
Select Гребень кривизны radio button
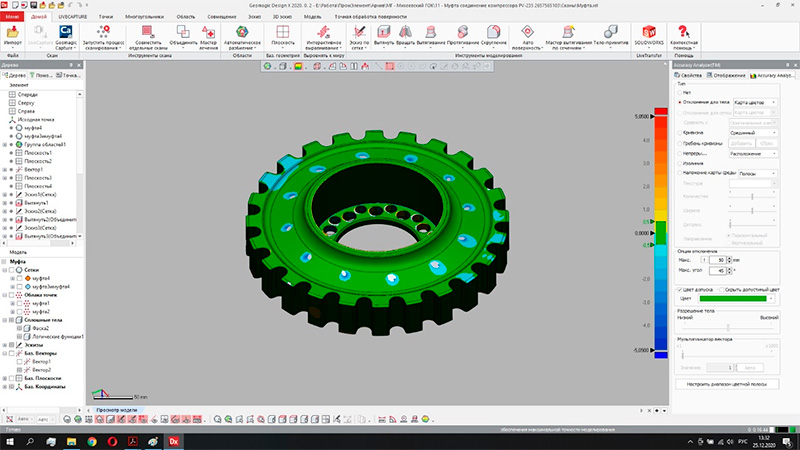680,143
